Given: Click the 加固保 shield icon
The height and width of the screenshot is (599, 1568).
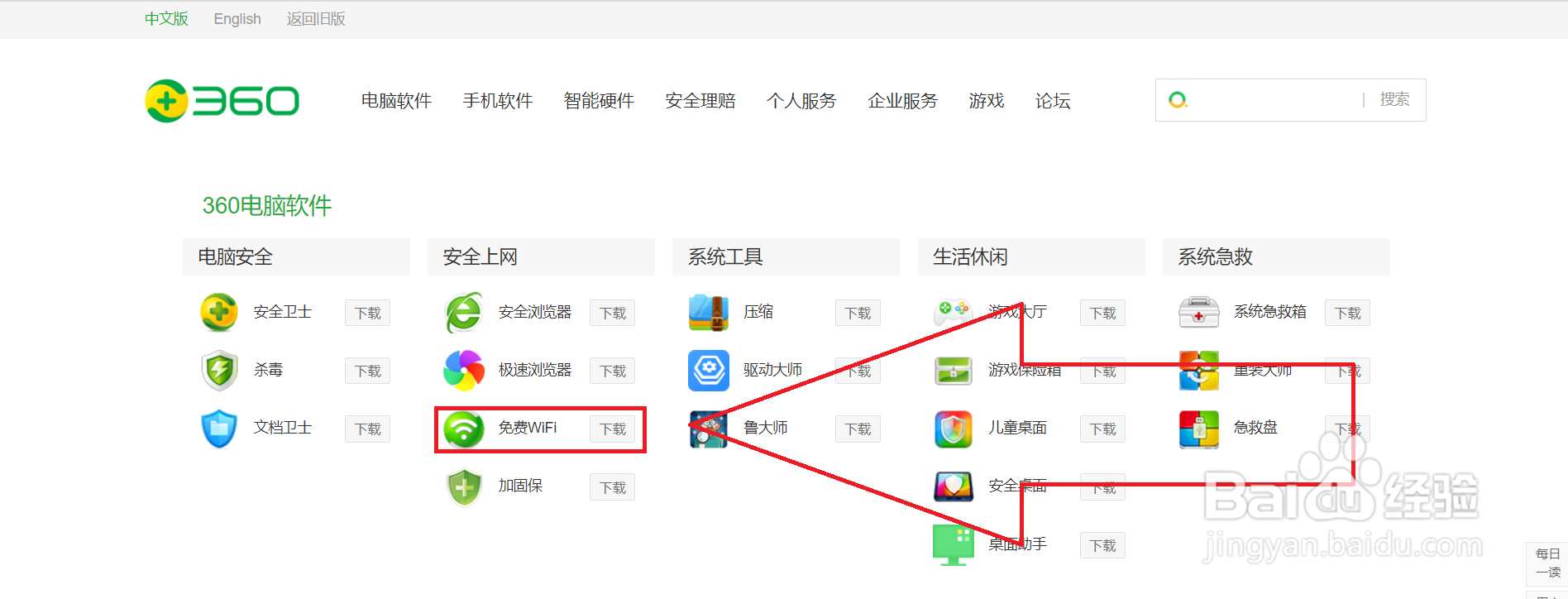Looking at the screenshot, I should [464, 487].
